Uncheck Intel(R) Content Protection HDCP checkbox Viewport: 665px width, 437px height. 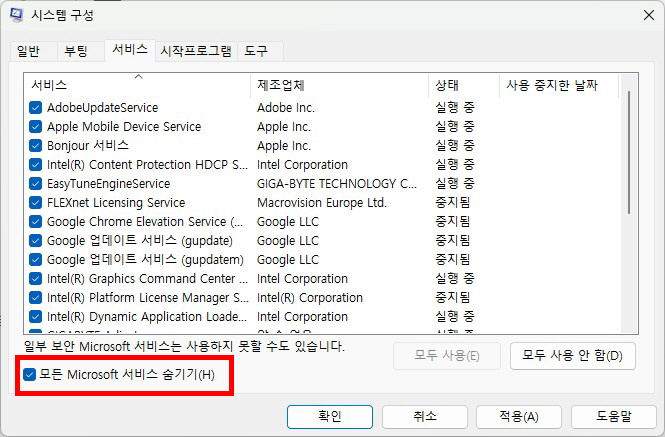pos(36,165)
